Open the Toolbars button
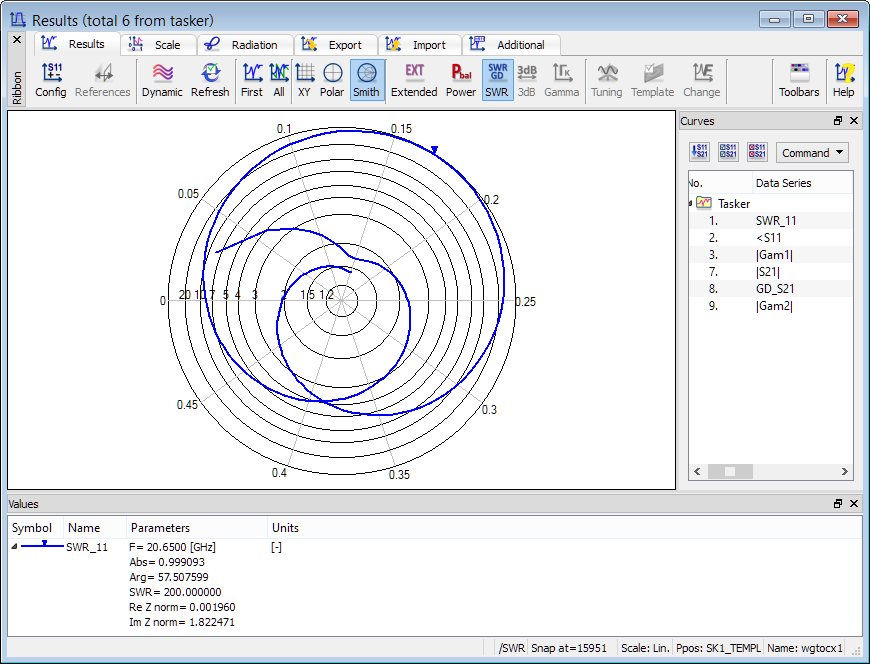 [x=799, y=79]
